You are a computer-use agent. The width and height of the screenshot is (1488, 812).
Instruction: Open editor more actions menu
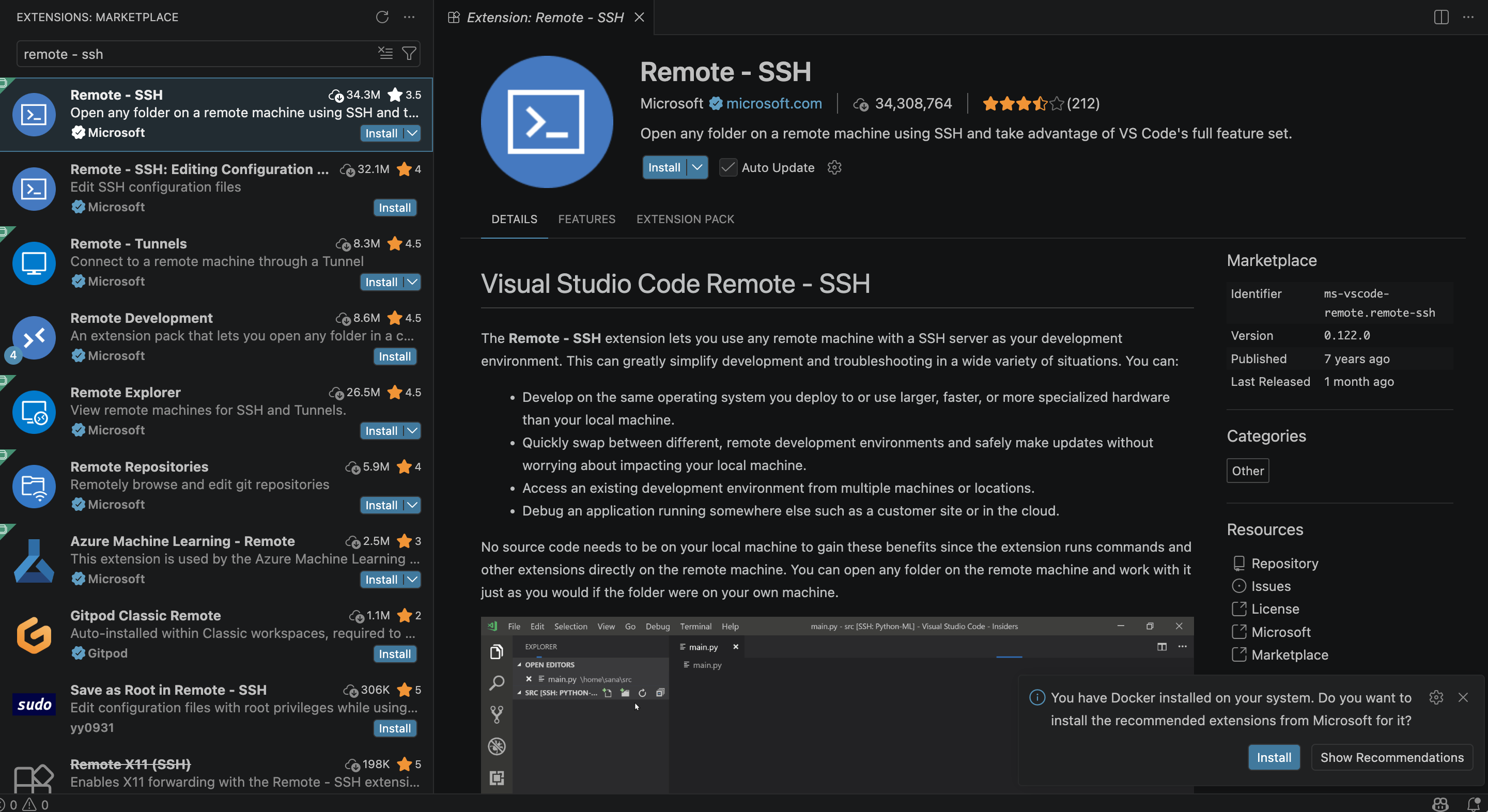(x=1468, y=17)
